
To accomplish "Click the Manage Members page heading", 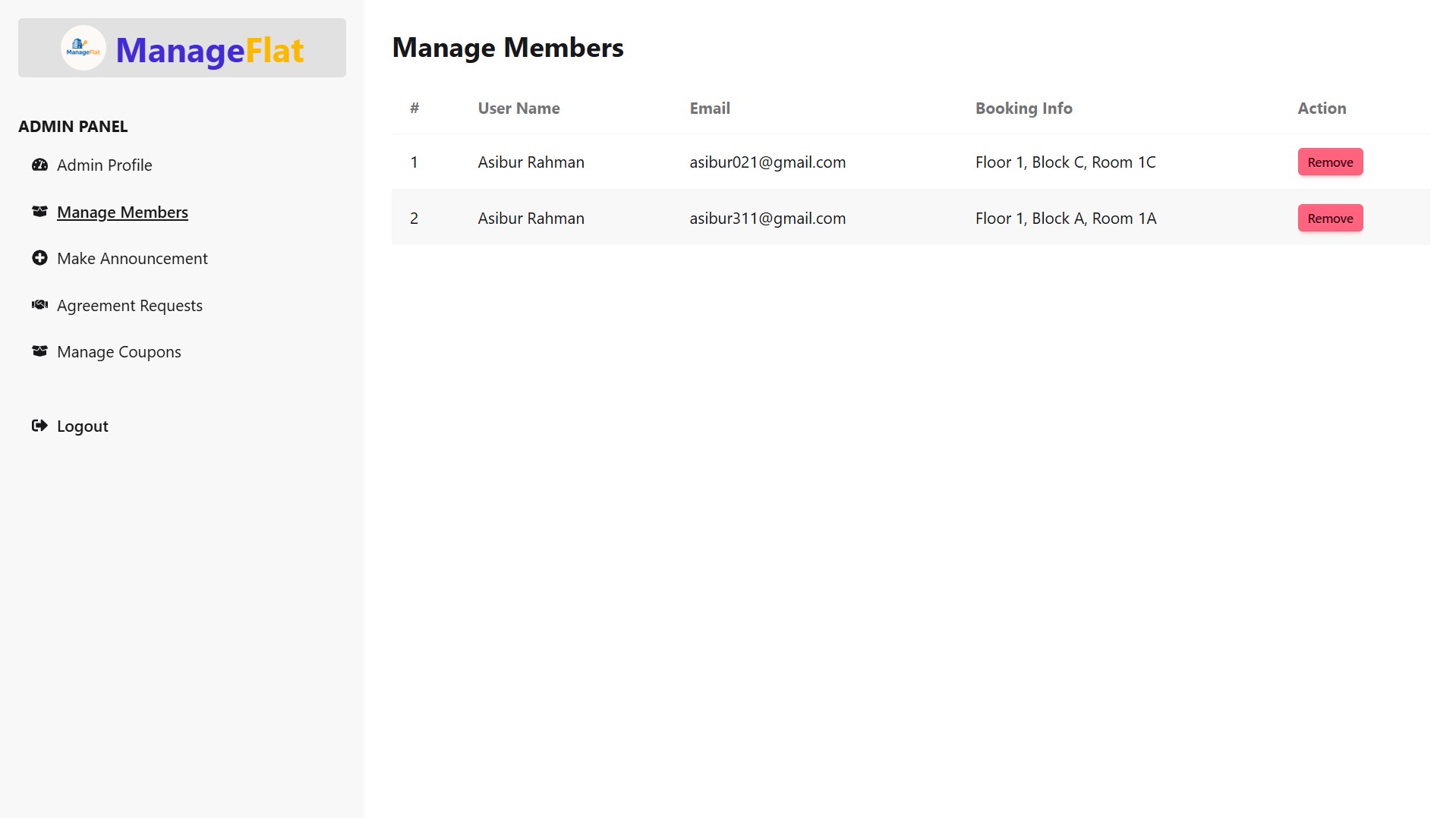I will (508, 47).
